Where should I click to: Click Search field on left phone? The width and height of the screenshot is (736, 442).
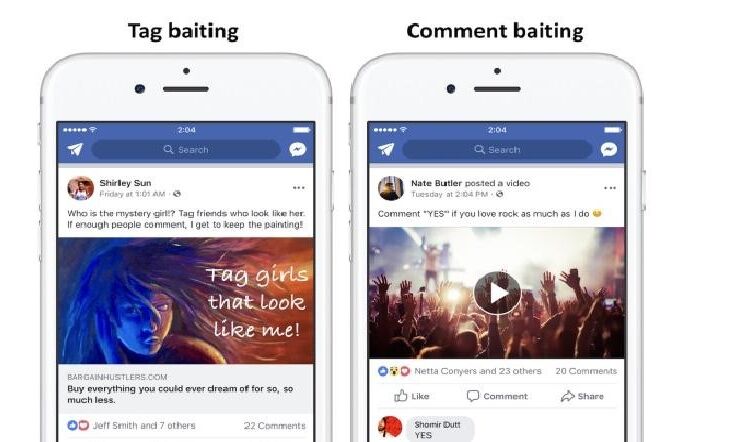(x=186, y=150)
